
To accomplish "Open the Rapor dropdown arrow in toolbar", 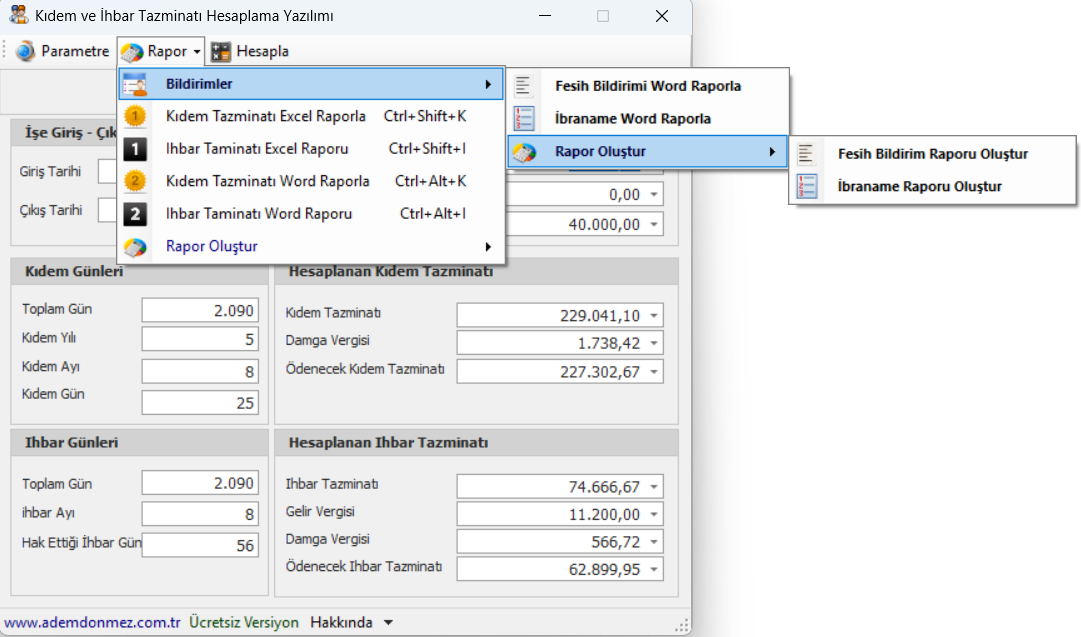I will (x=198, y=51).
